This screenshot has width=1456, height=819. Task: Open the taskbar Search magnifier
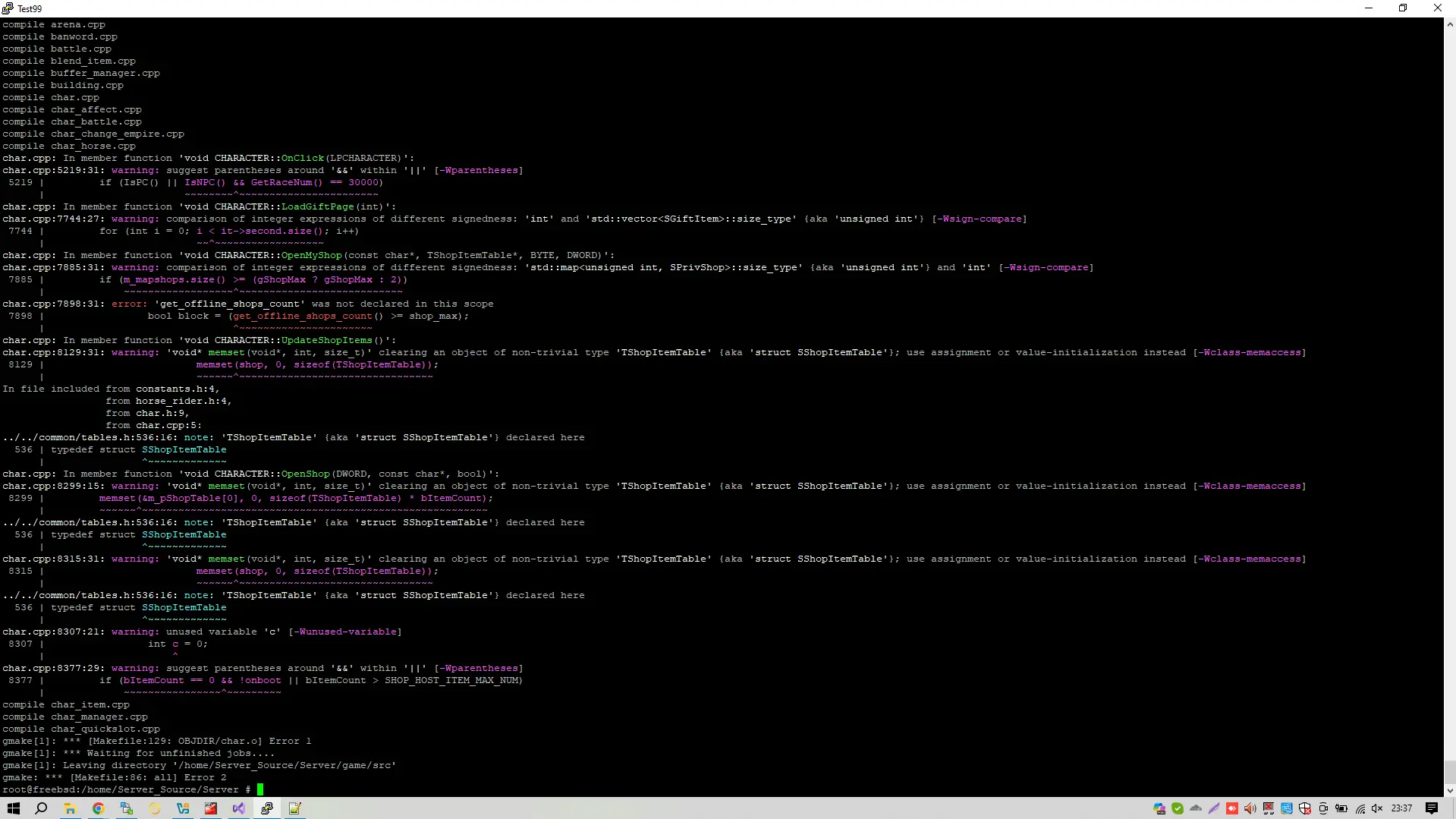point(42,808)
